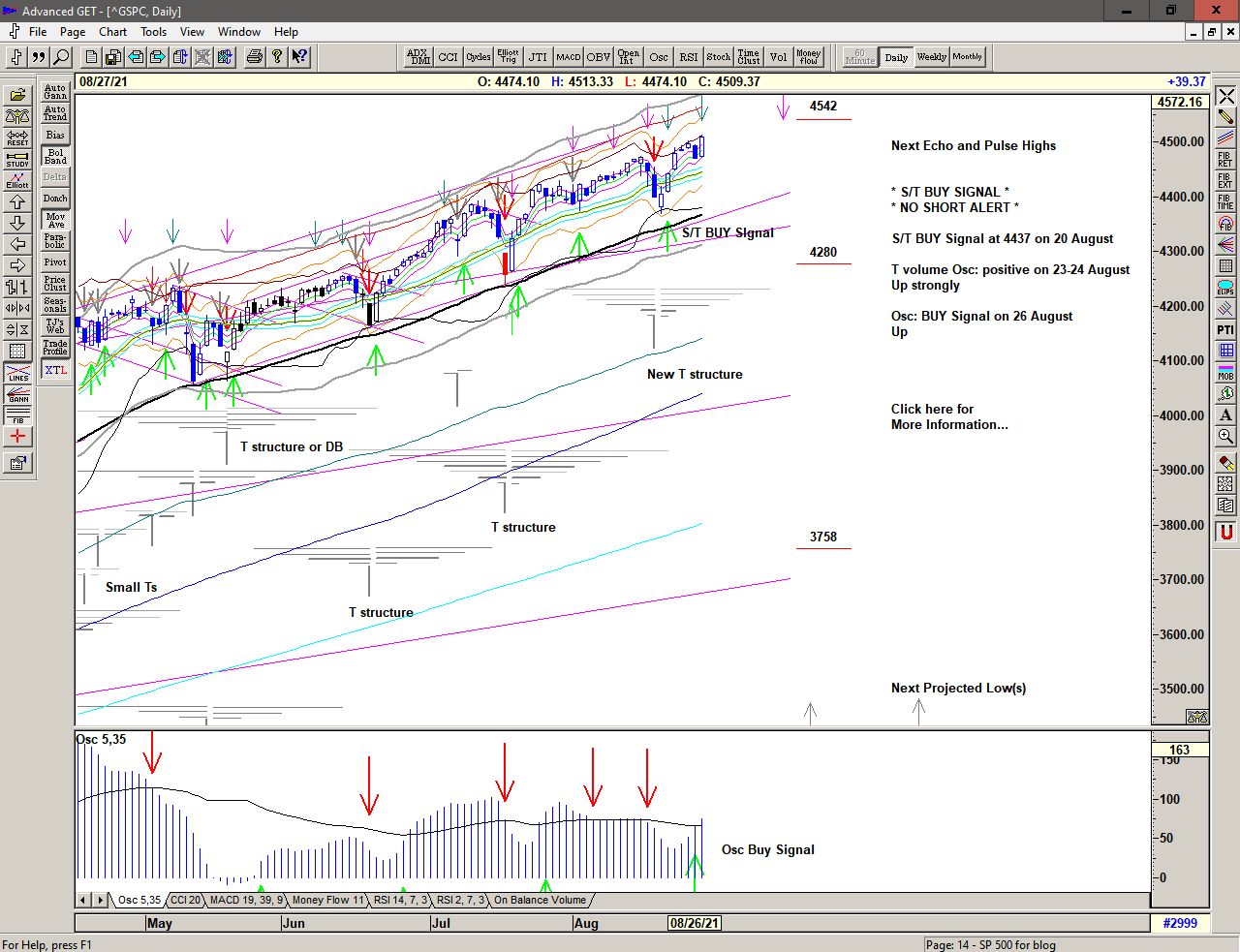Click the FIB RET retracement tool

1225,159
